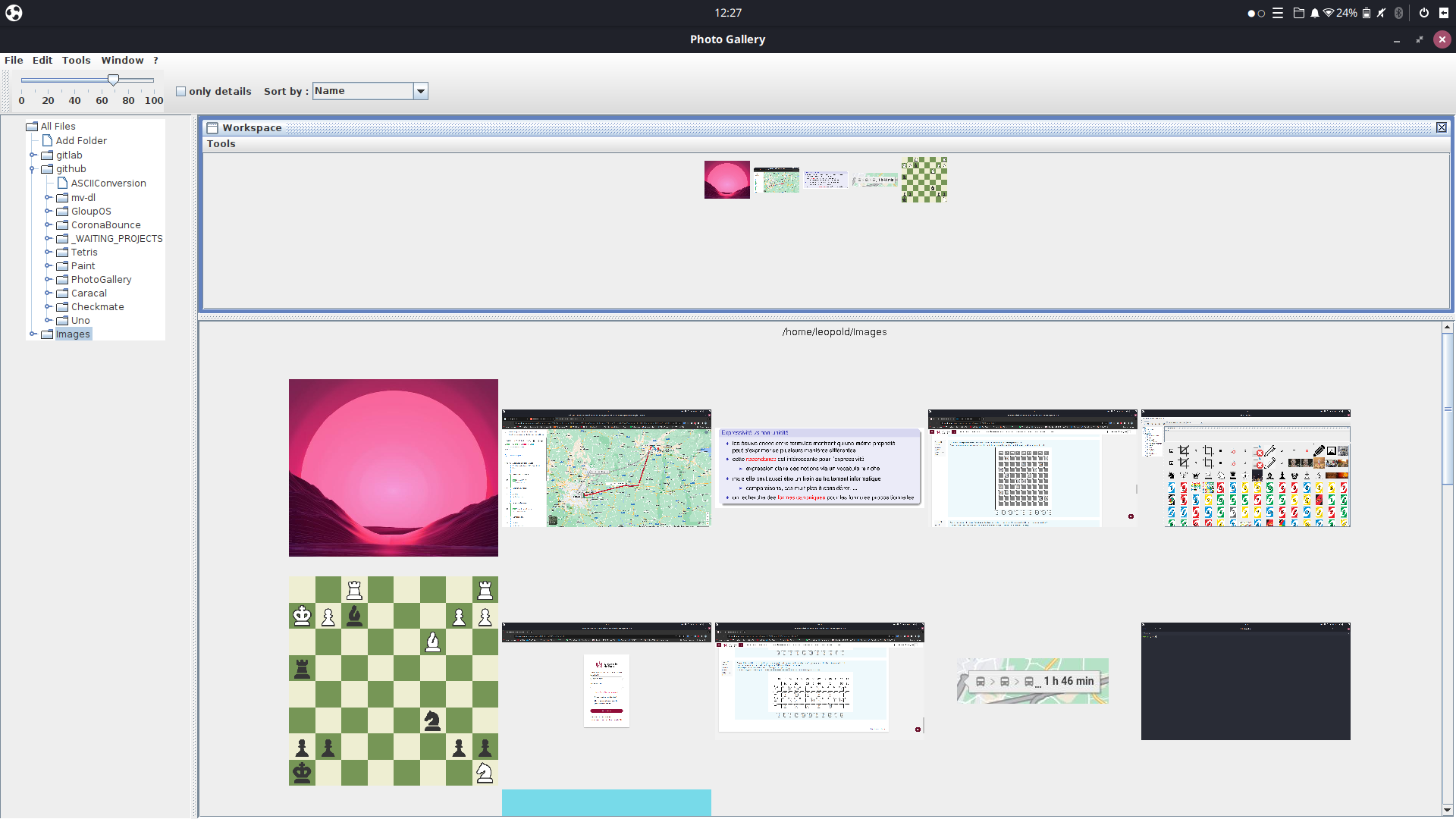Select All Files root in tree
This screenshot has height=819, width=1456.
(x=58, y=127)
